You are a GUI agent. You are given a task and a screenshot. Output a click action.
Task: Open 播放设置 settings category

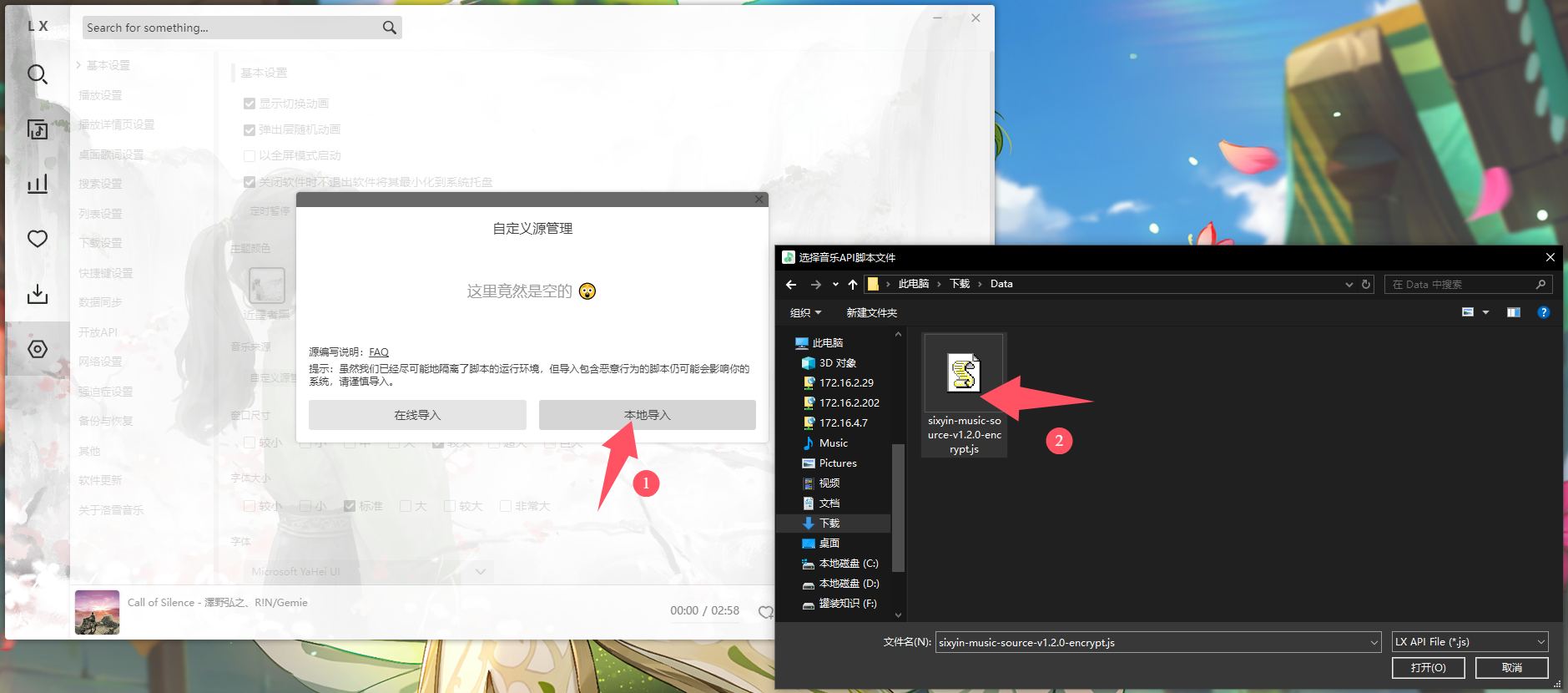tap(100, 95)
